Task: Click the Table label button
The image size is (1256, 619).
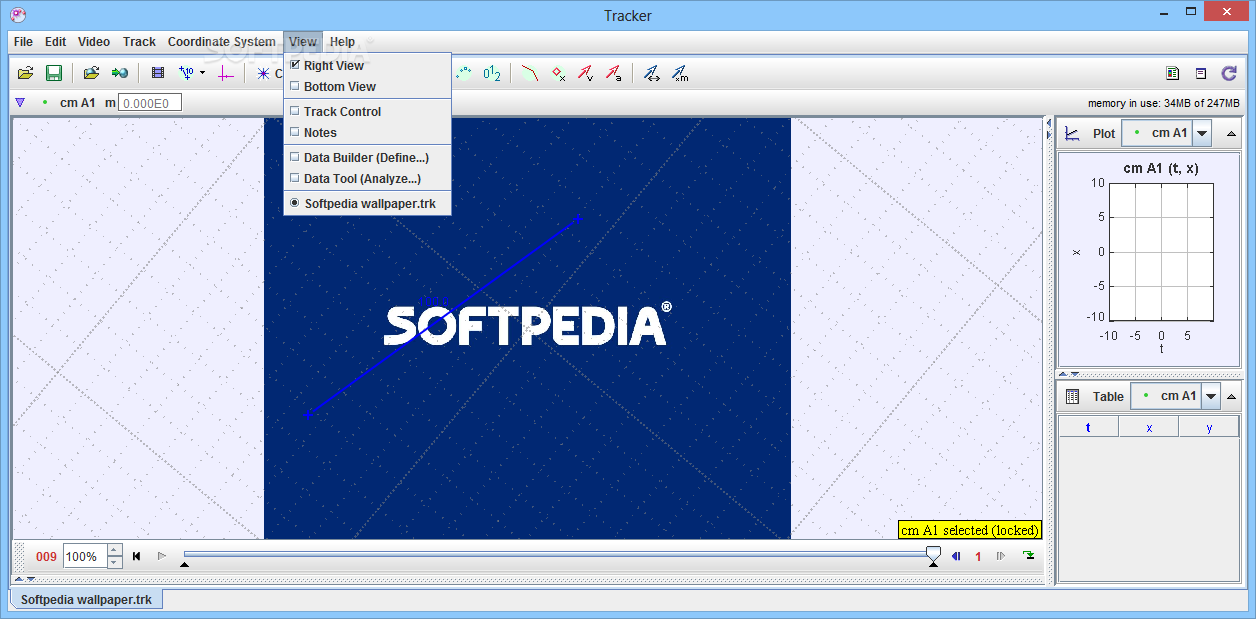Action: (x=1108, y=396)
